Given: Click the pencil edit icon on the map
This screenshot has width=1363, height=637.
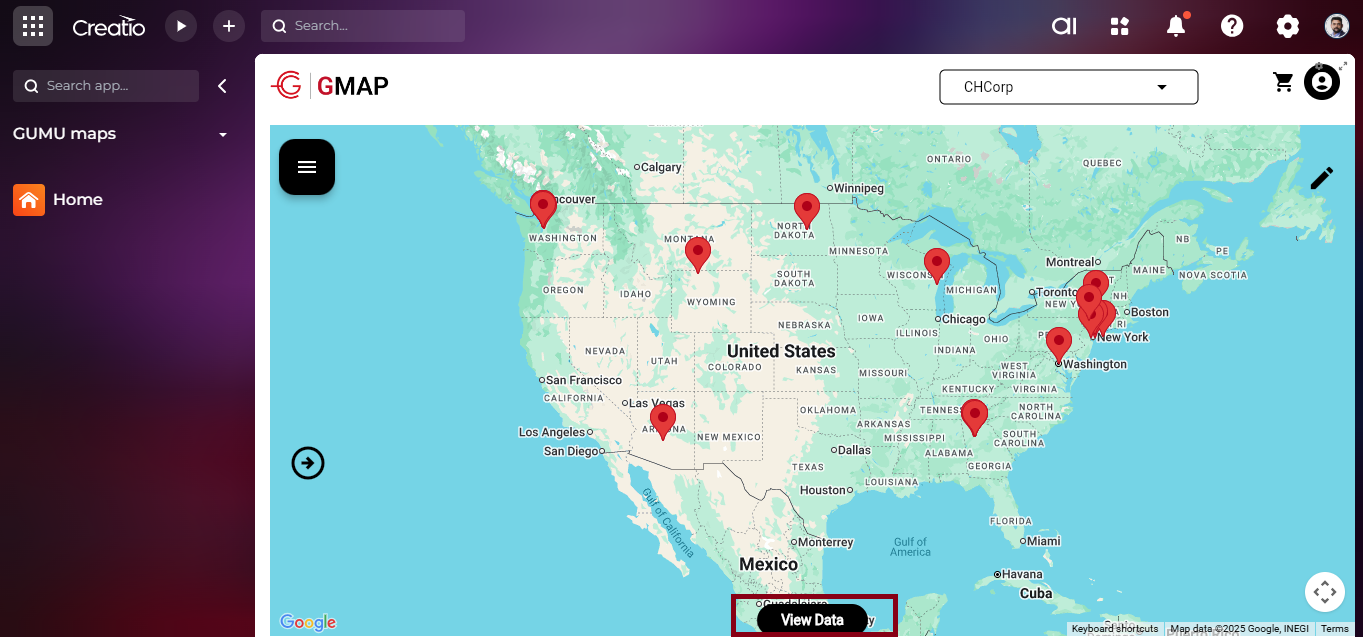Looking at the screenshot, I should [1322, 178].
